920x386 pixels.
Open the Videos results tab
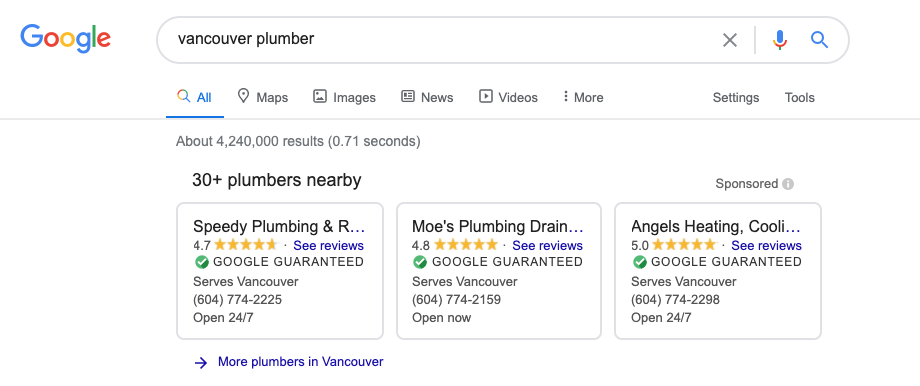(x=509, y=97)
